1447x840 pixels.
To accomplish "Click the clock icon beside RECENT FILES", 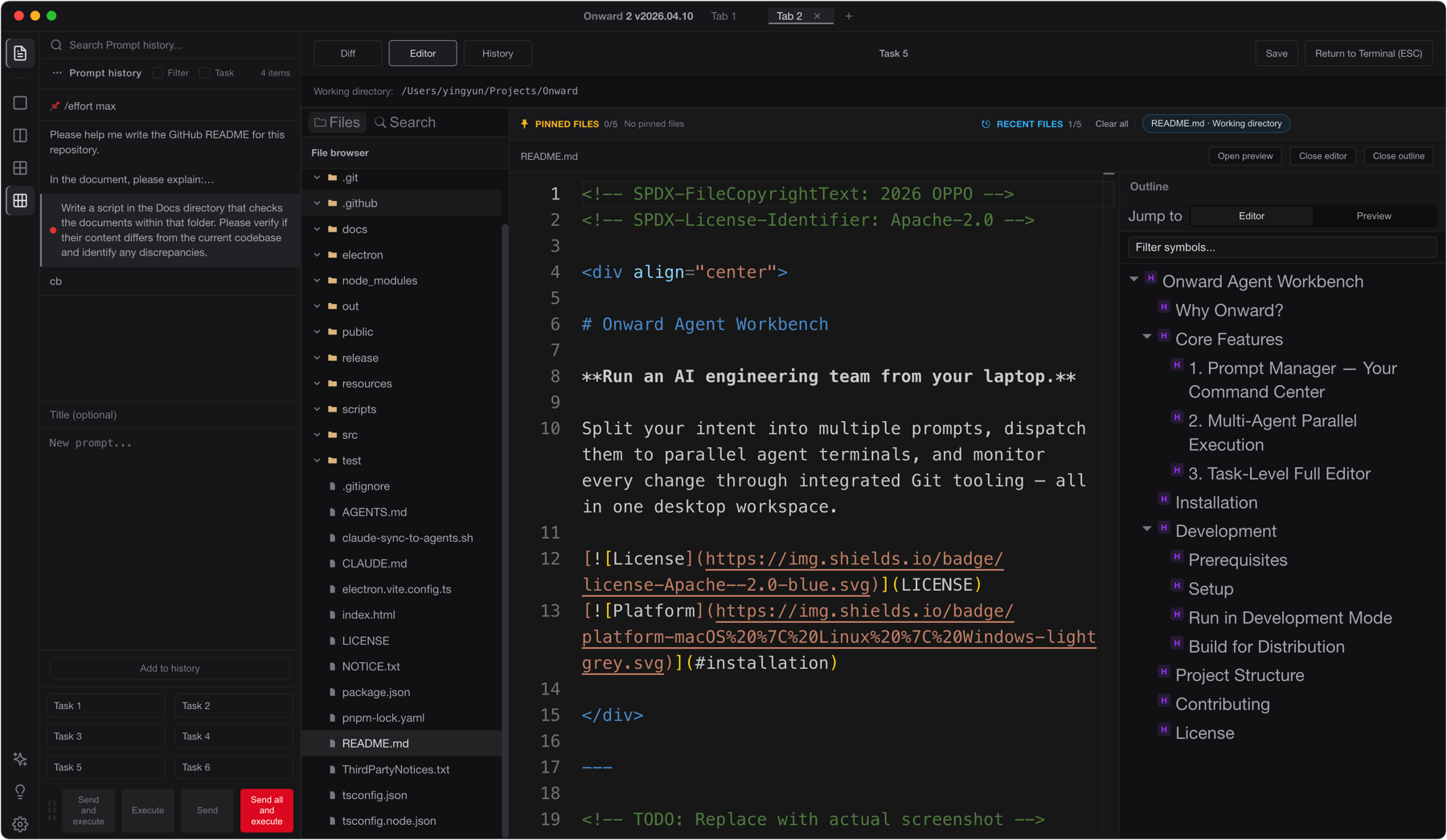I will pos(986,124).
